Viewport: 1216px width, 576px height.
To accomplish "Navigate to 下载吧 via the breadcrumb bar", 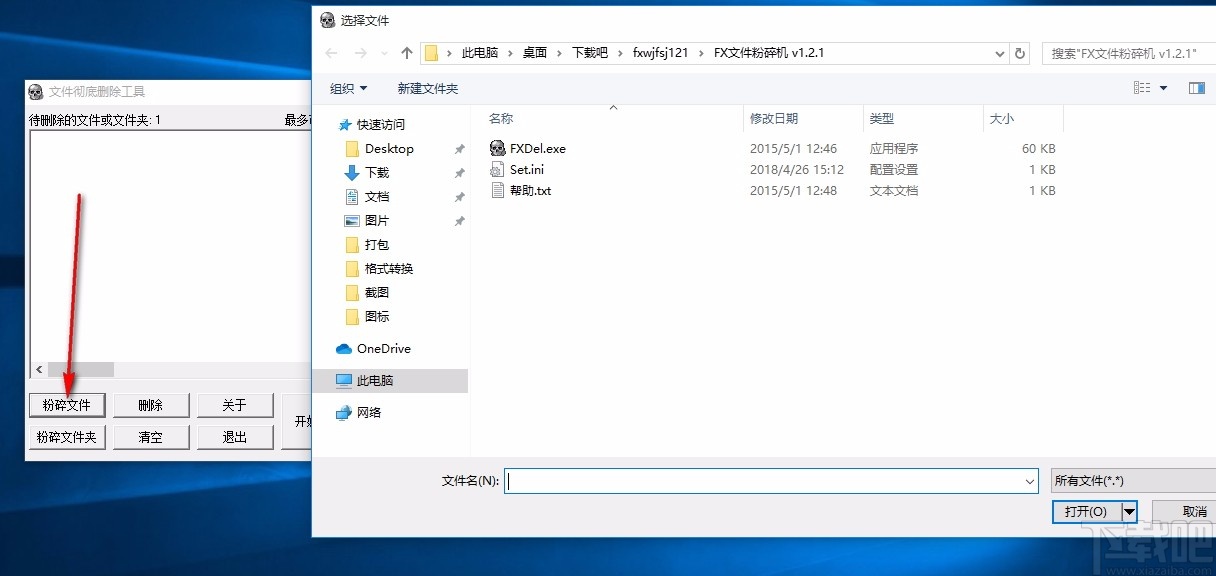I will [589, 53].
